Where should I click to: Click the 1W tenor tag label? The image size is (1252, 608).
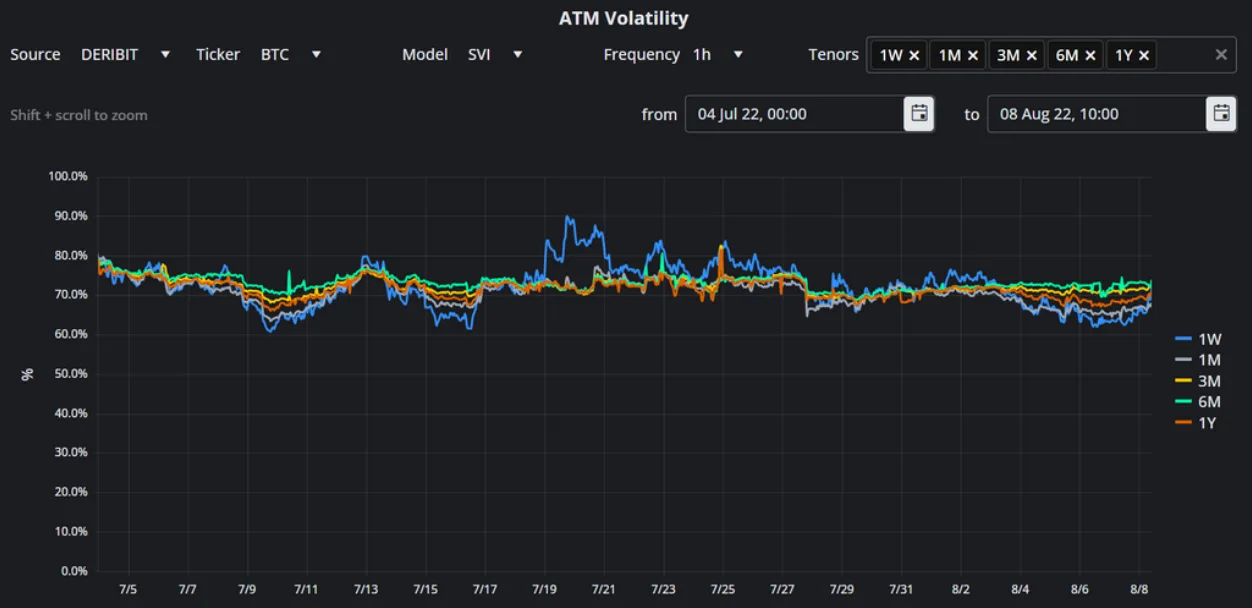coord(891,55)
